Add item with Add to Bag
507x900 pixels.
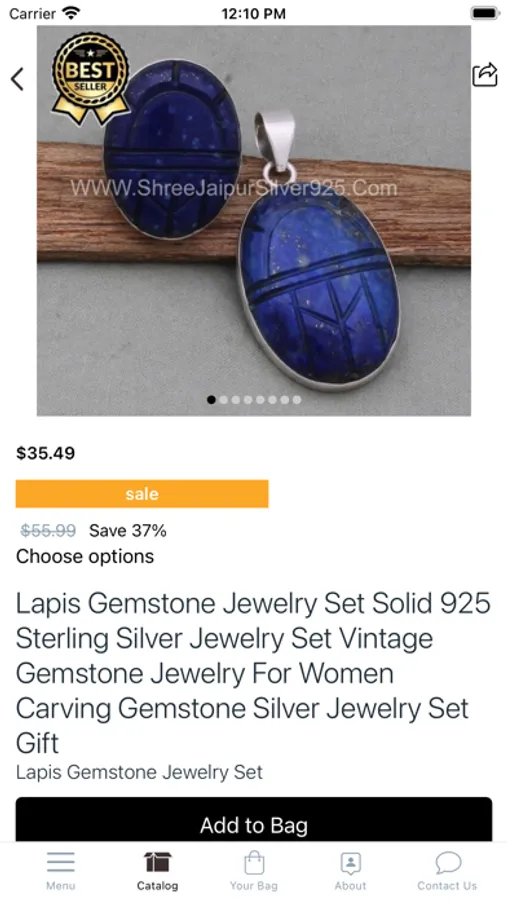coord(254,820)
